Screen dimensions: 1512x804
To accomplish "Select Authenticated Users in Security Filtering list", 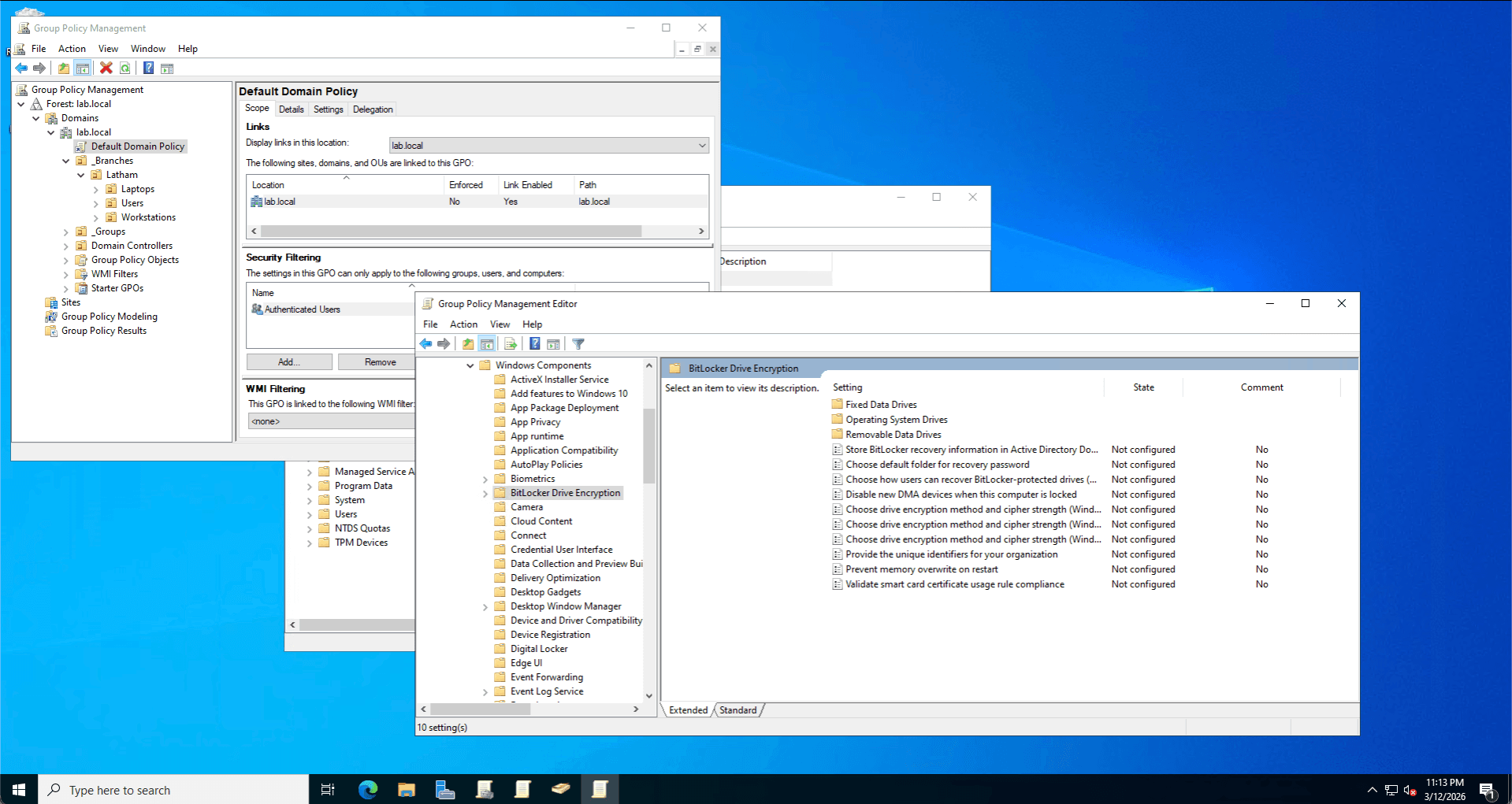I will pos(303,309).
